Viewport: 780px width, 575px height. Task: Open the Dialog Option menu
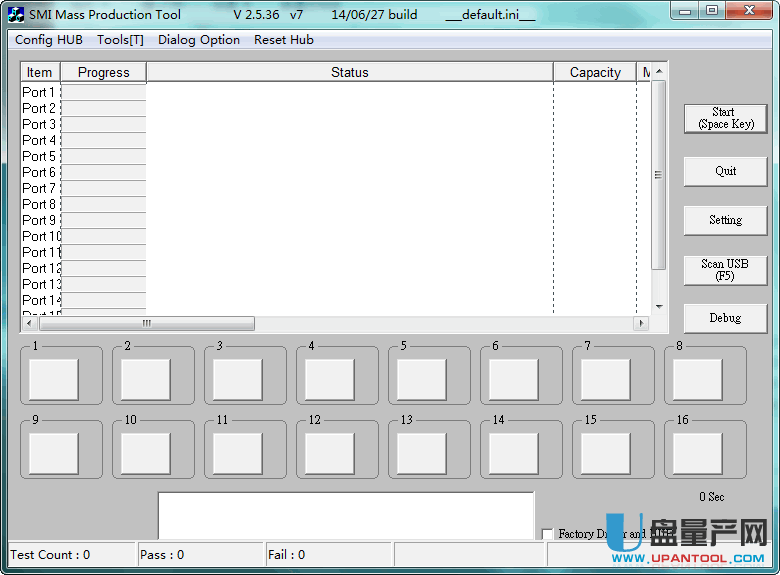tap(199, 40)
